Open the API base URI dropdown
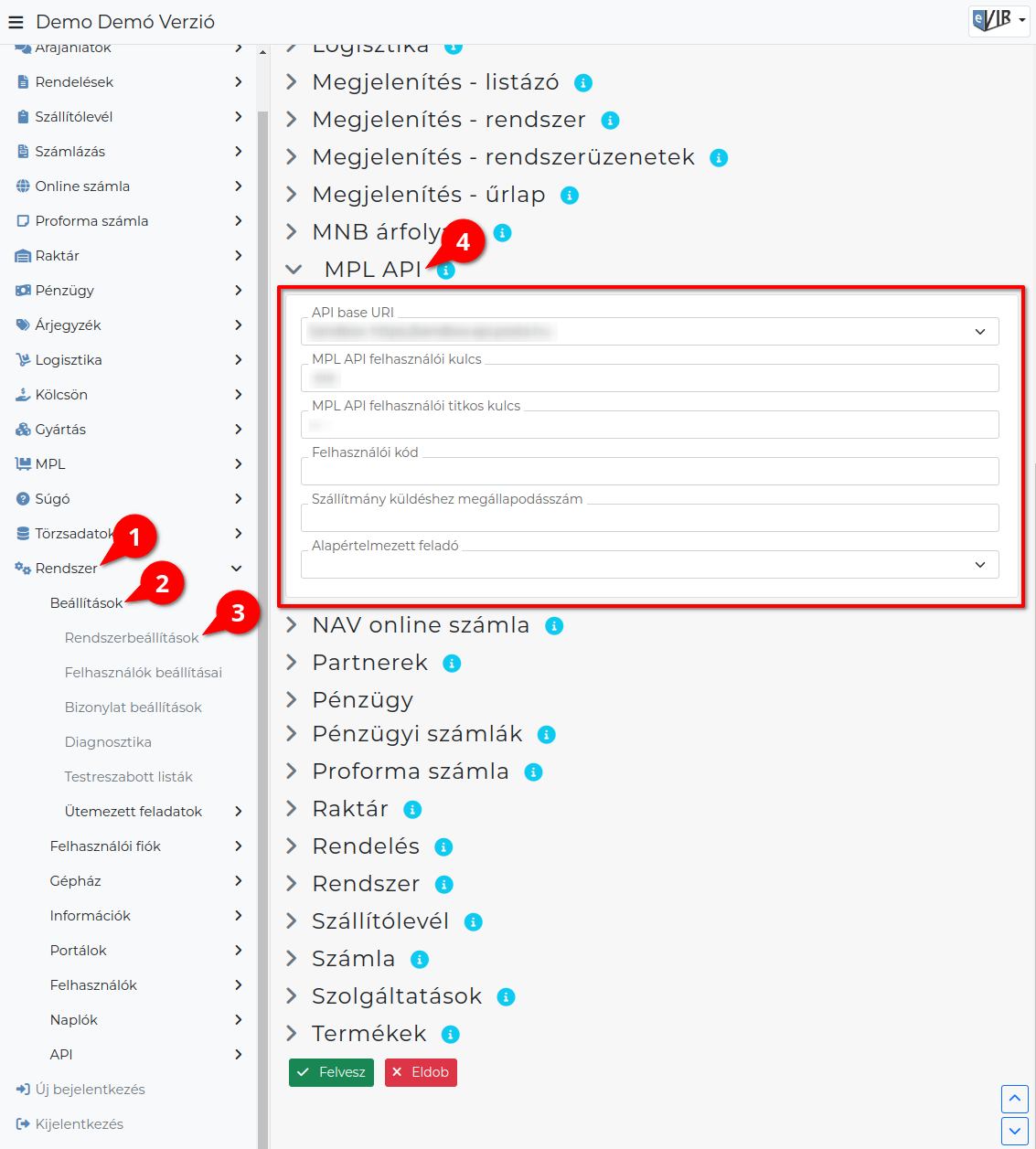Viewport: 1036px width, 1149px height. coord(649,331)
